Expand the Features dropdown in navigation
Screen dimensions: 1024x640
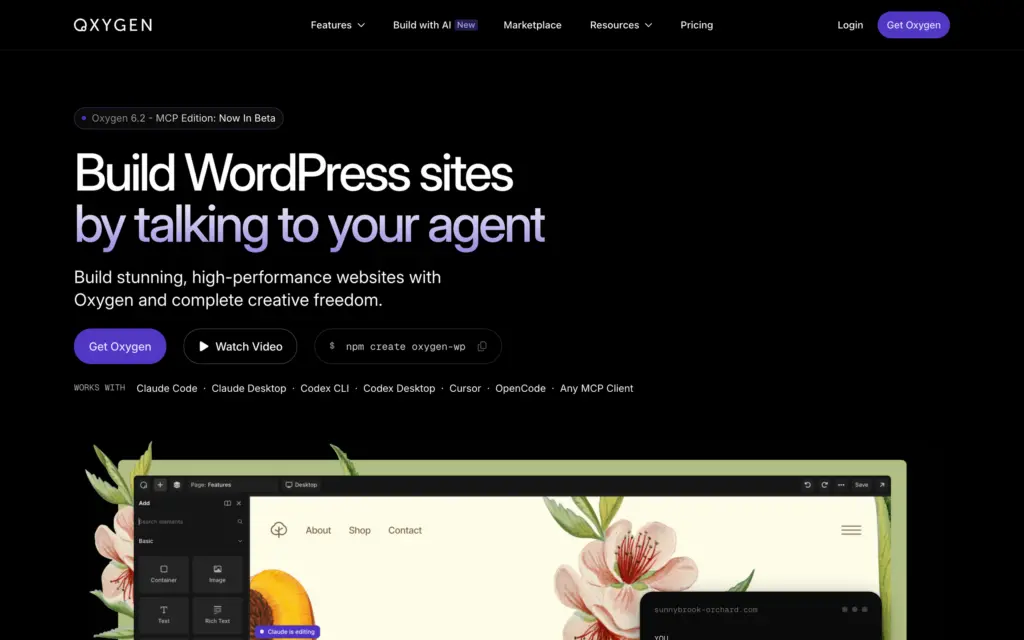(x=338, y=25)
